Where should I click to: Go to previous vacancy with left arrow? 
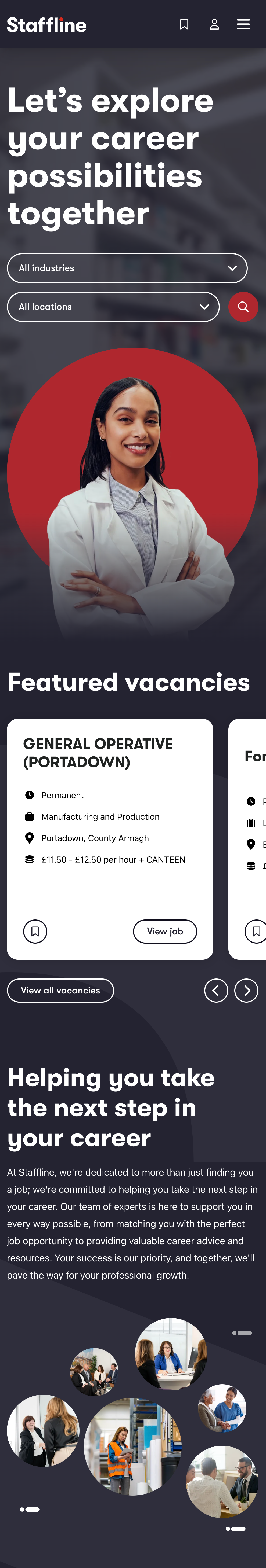click(x=216, y=990)
